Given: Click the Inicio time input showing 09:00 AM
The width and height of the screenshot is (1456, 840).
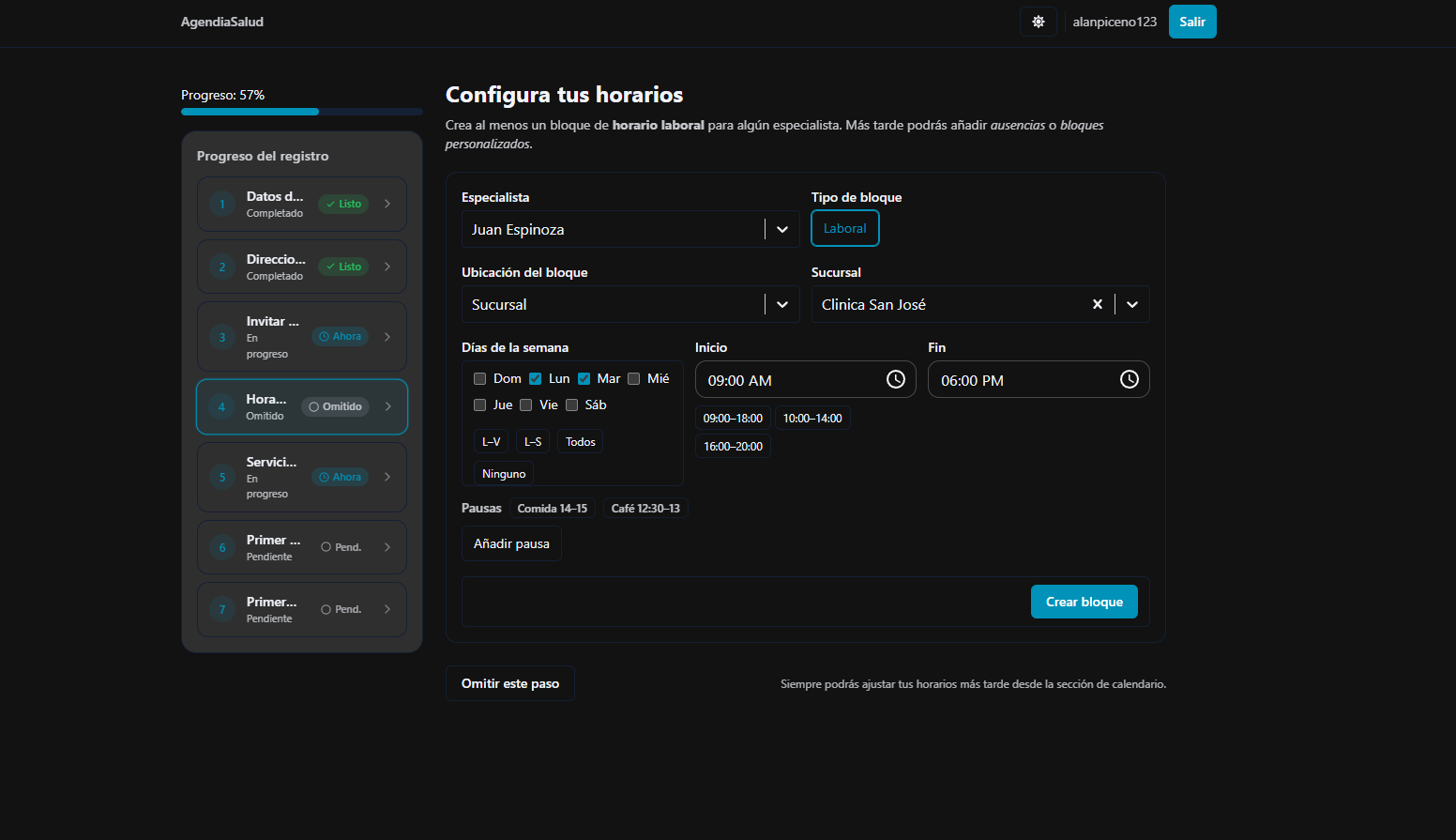Looking at the screenshot, I should coord(797,379).
